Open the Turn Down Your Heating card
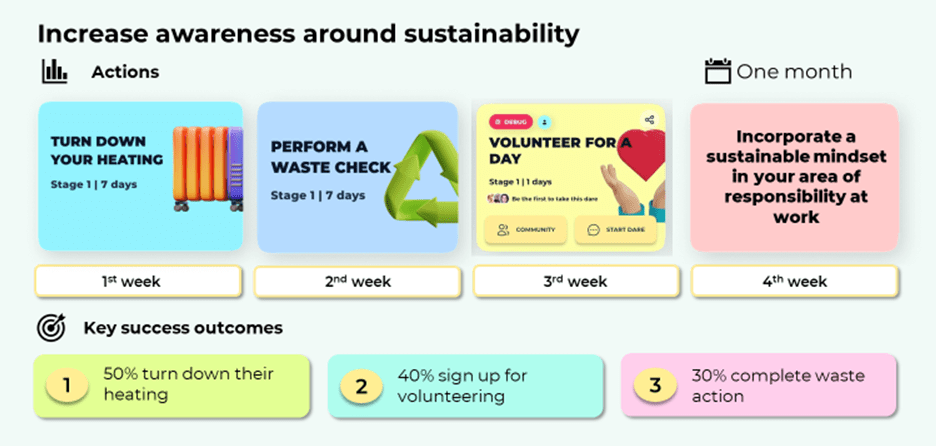Image resolution: width=936 pixels, height=446 pixels. click(141, 176)
